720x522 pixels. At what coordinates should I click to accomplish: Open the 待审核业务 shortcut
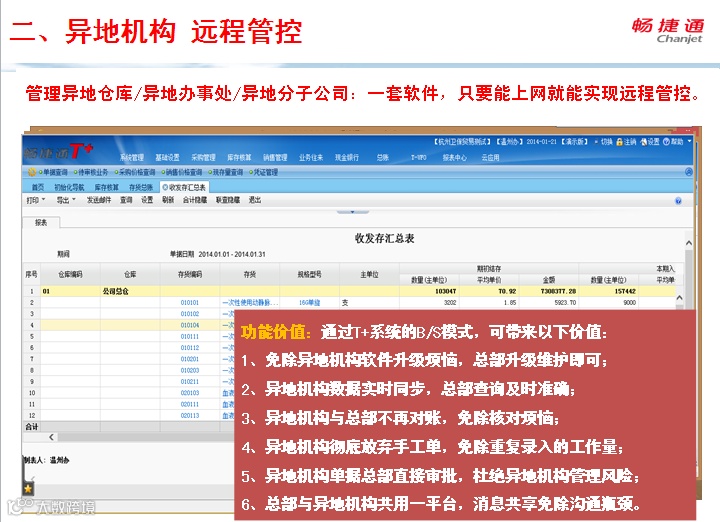coord(93,172)
